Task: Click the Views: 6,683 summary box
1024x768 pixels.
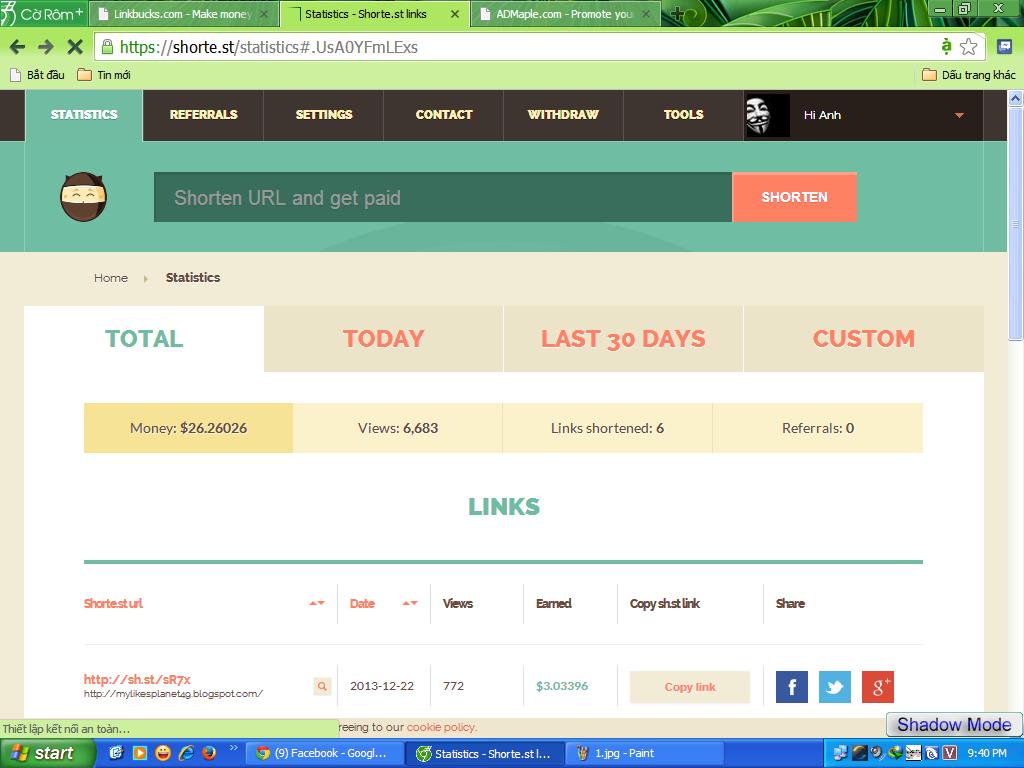Action: tap(398, 428)
